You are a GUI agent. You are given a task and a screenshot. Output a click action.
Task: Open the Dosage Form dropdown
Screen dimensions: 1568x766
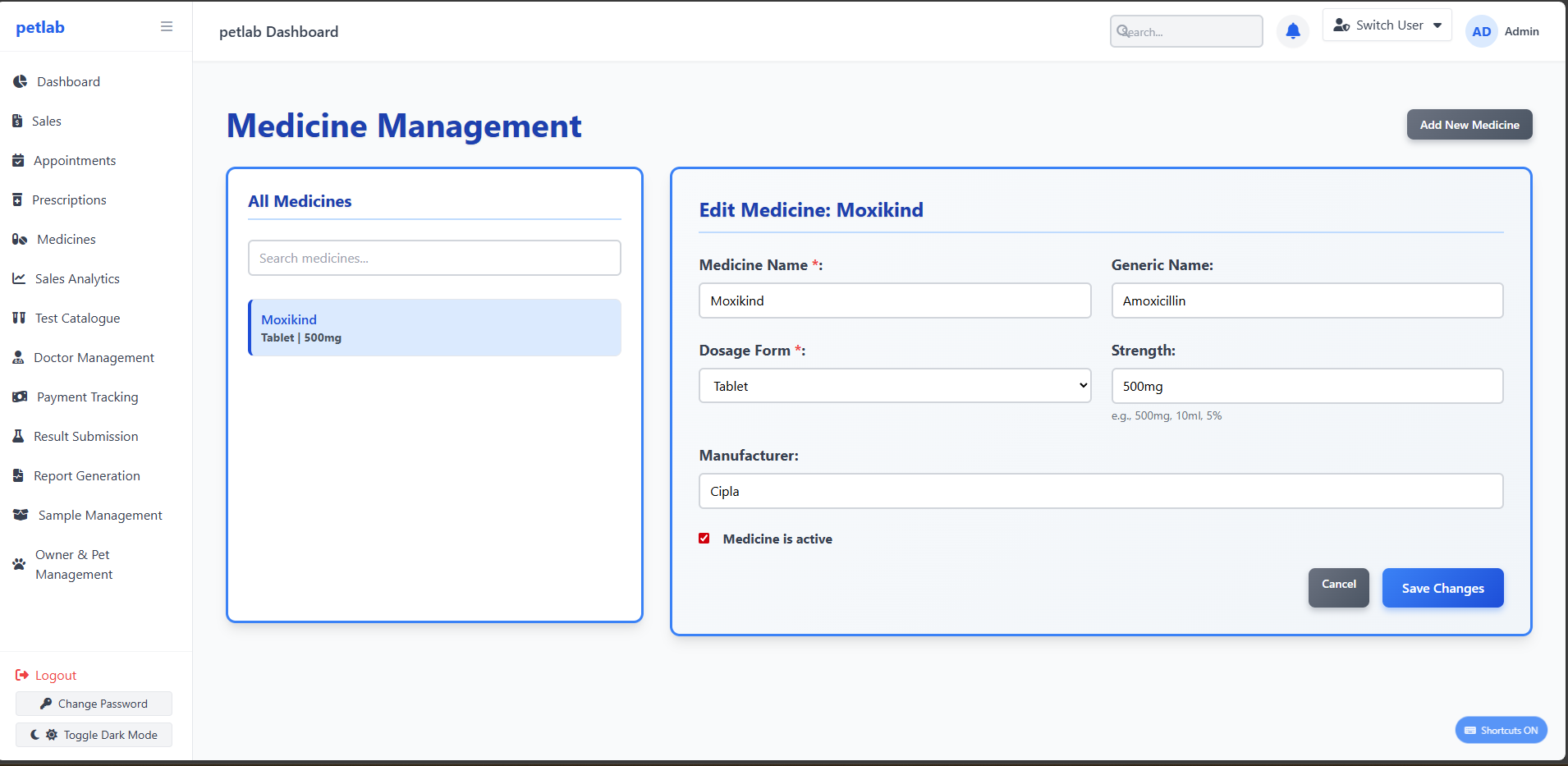894,385
